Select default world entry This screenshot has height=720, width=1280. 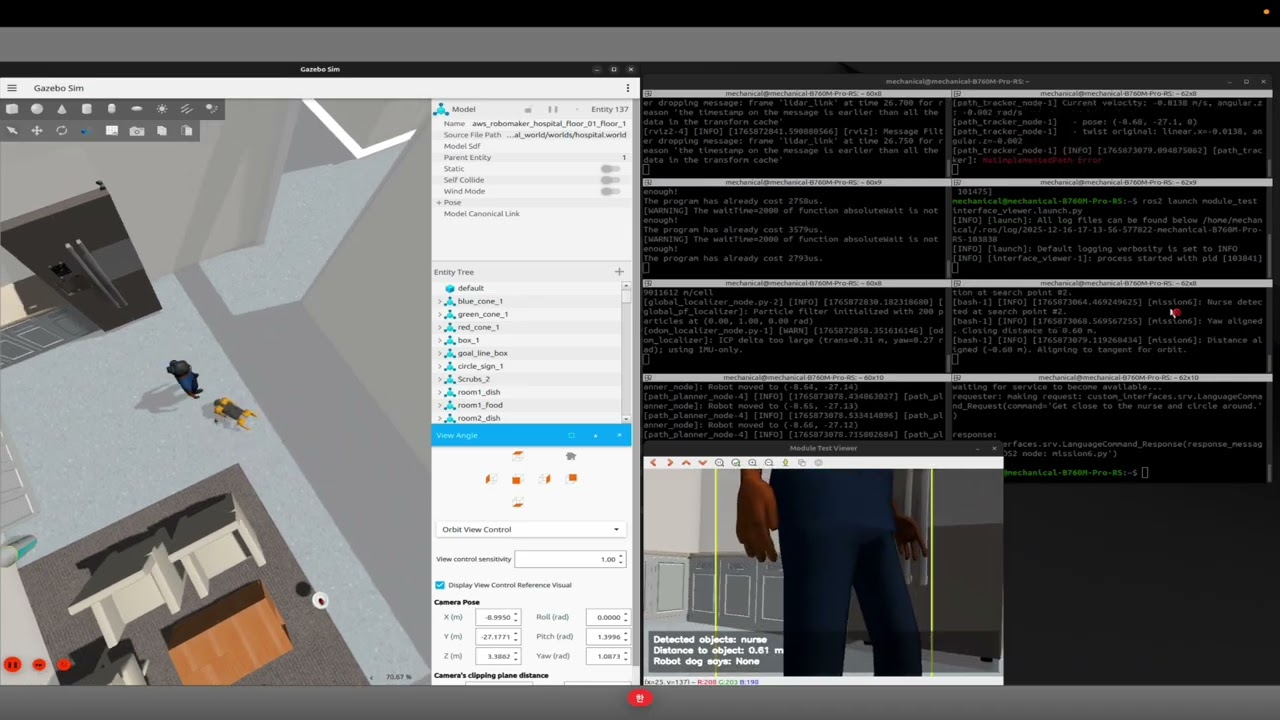[471, 288]
